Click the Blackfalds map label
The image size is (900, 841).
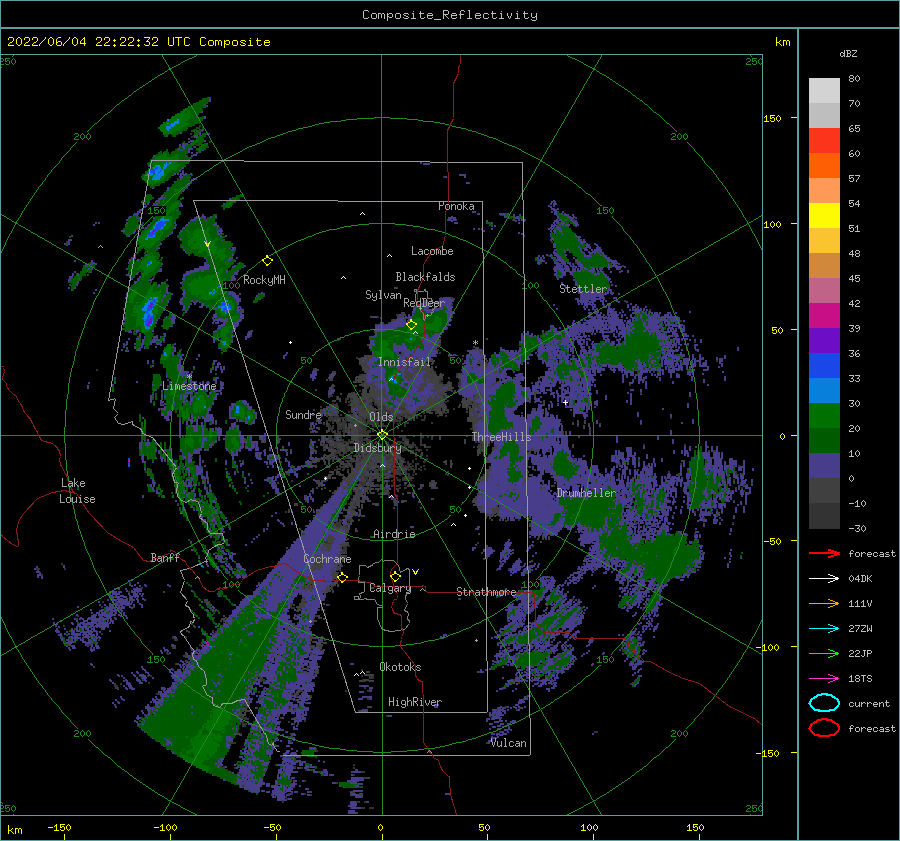point(425,277)
